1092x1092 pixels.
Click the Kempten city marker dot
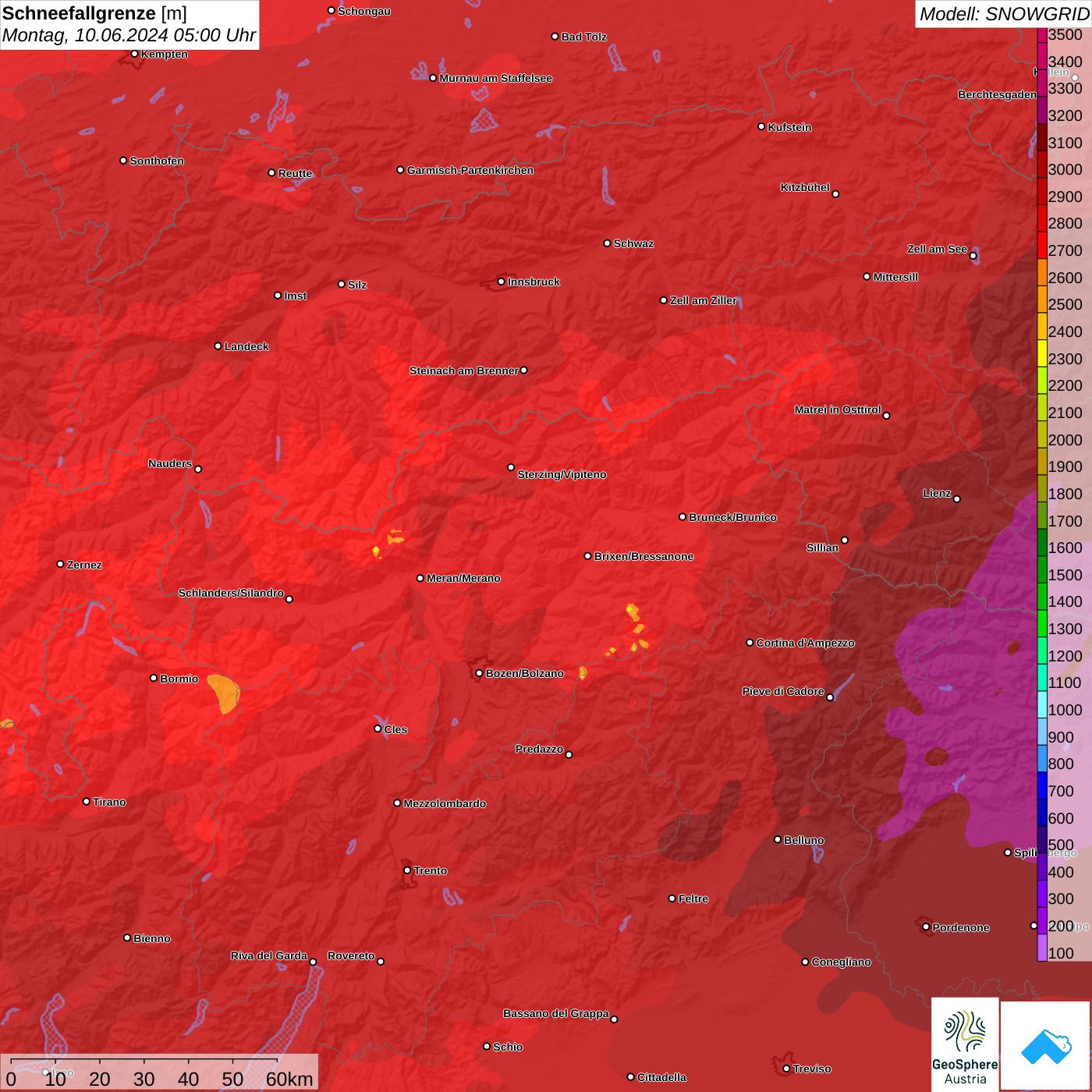coord(135,54)
